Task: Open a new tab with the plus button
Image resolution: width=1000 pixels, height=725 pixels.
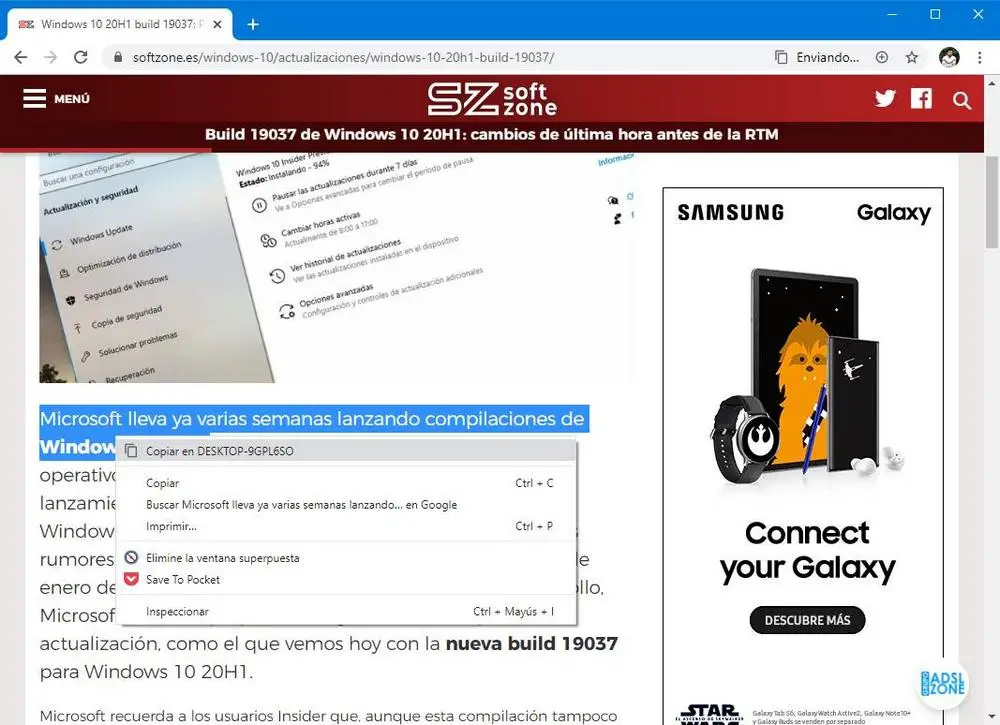Action: point(253,24)
